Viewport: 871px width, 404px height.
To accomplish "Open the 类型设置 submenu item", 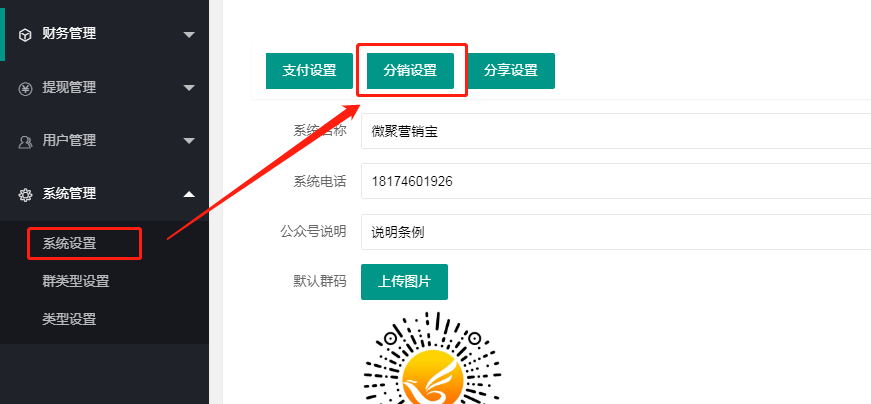I will tap(69, 320).
